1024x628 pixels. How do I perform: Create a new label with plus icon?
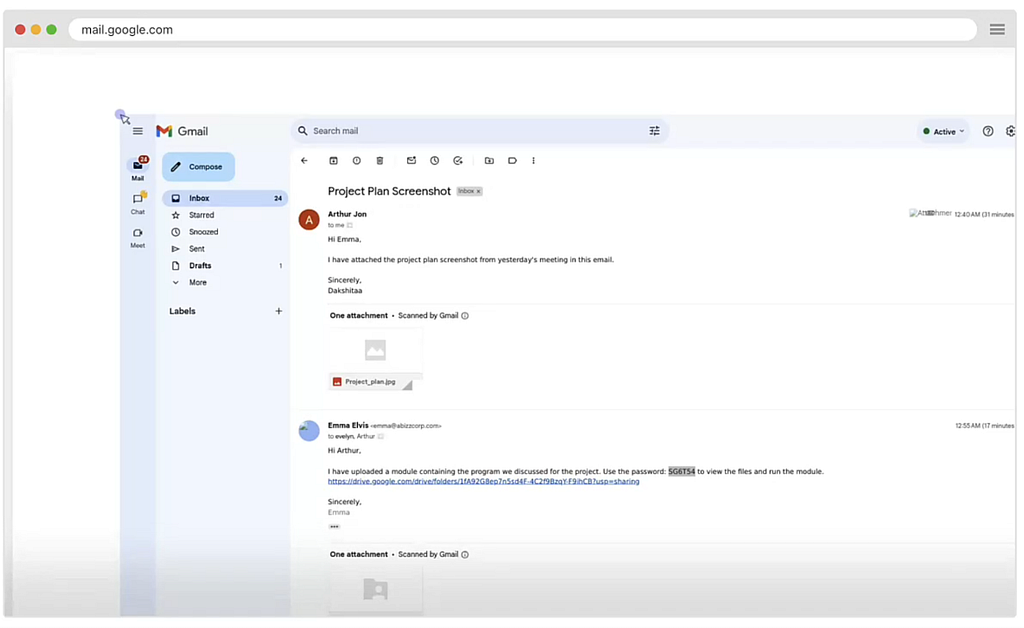(279, 311)
